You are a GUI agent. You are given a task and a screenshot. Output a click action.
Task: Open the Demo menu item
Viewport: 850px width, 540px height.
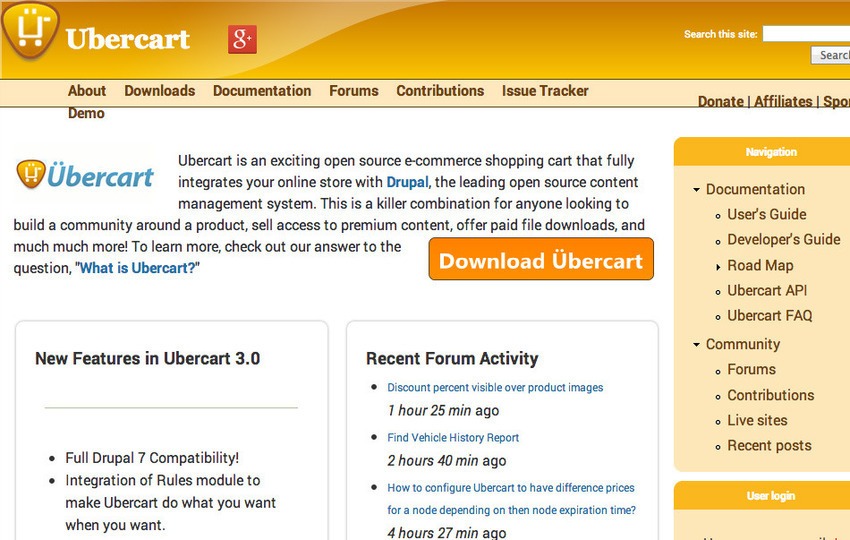(x=86, y=113)
